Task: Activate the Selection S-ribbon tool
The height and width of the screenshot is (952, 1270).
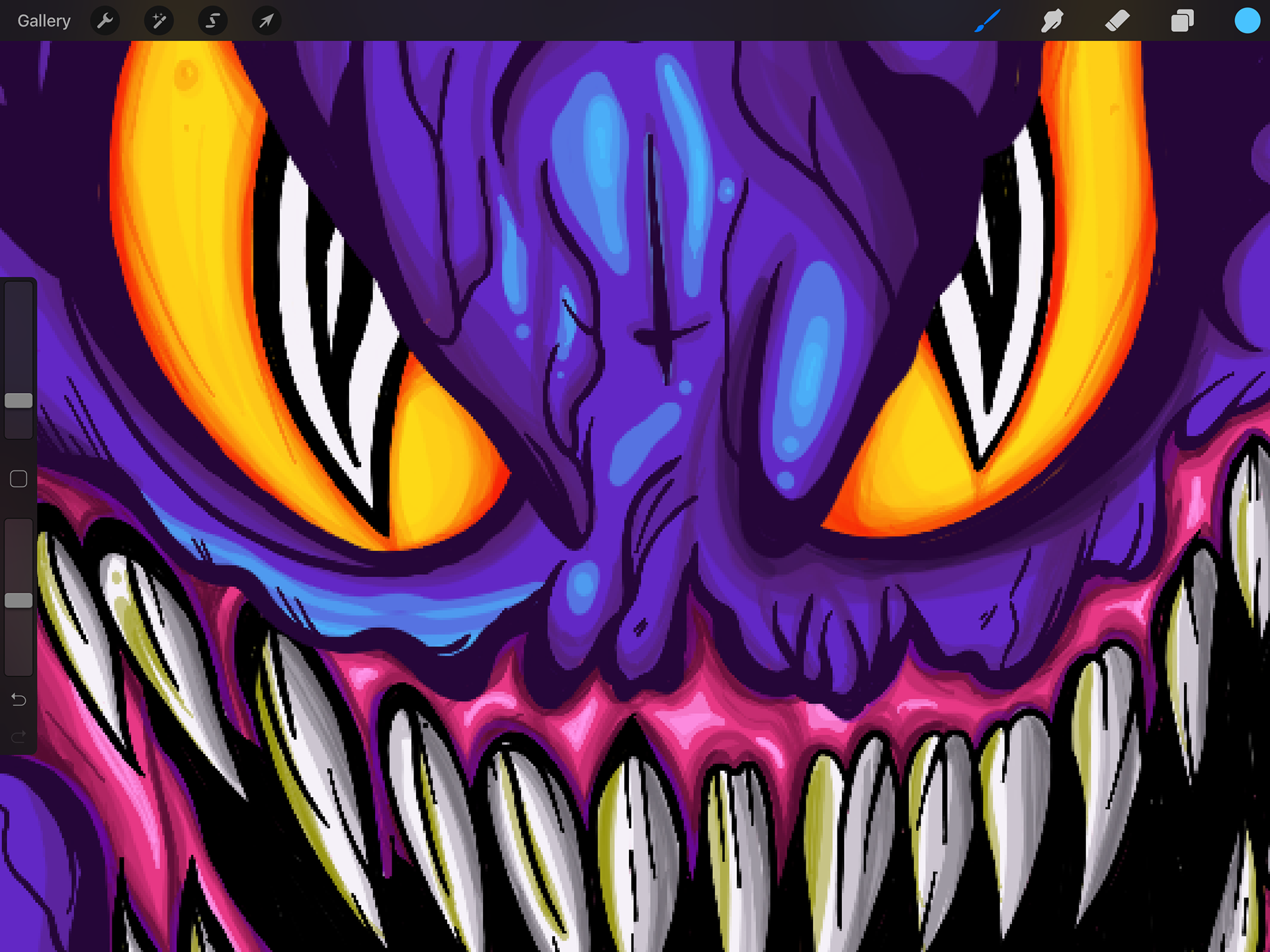Action: (x=212, y=21)
